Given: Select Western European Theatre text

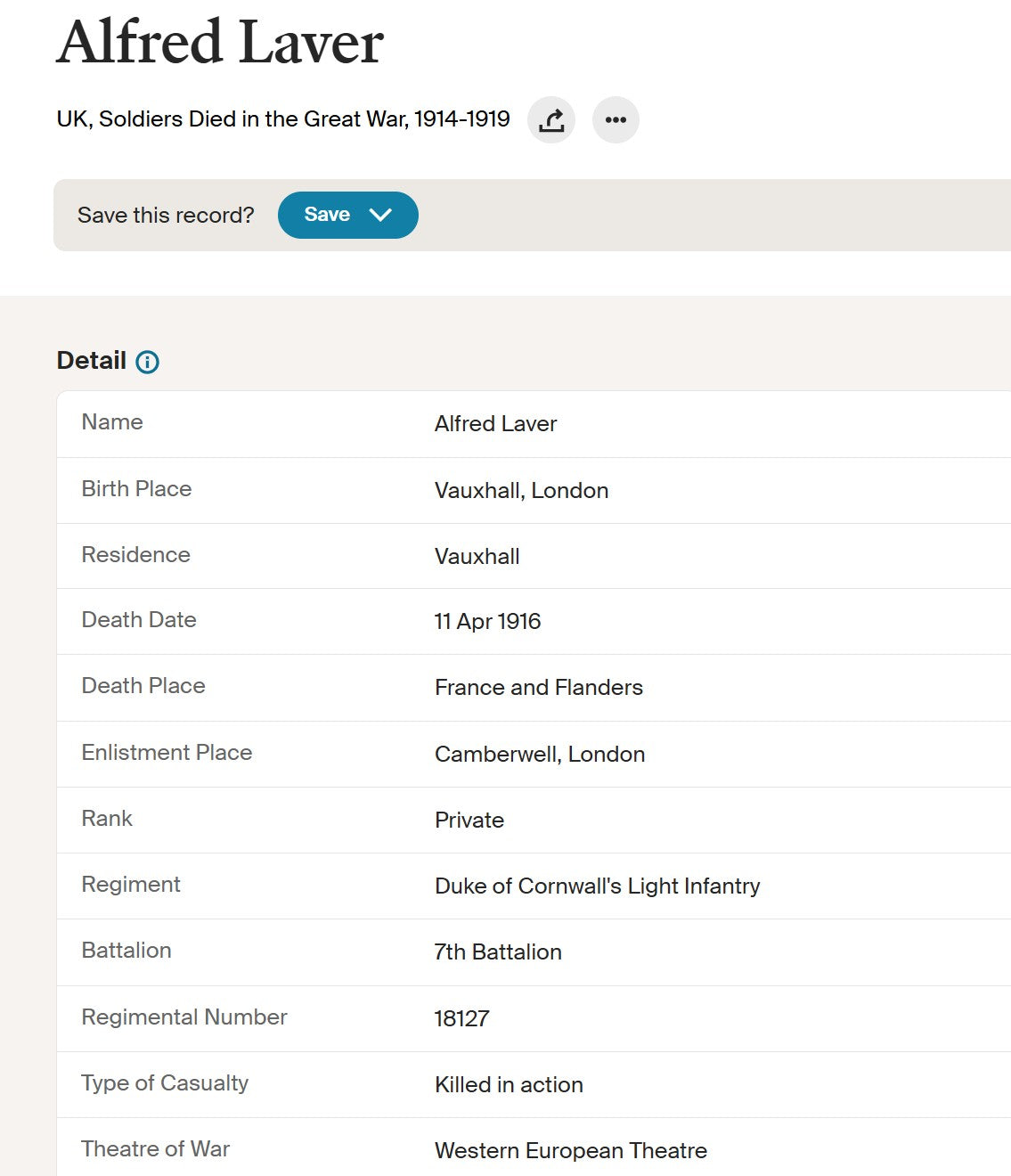Looking at the screenshot, I should pyautogui.click(x=570, y=1151).
